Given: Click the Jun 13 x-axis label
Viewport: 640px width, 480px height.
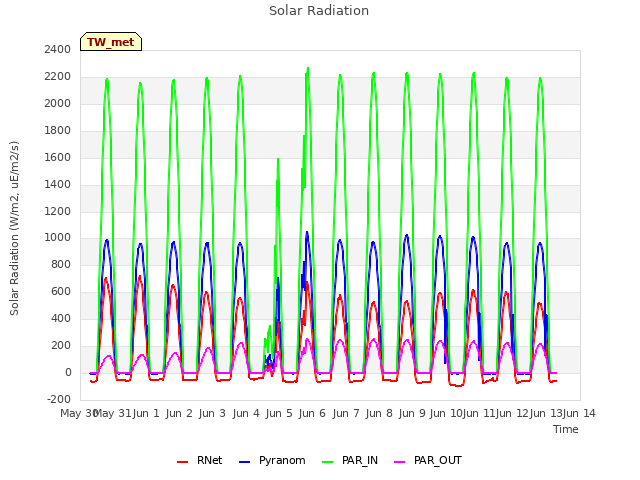Looking at the screenshot, I should [x=546, y=413].
